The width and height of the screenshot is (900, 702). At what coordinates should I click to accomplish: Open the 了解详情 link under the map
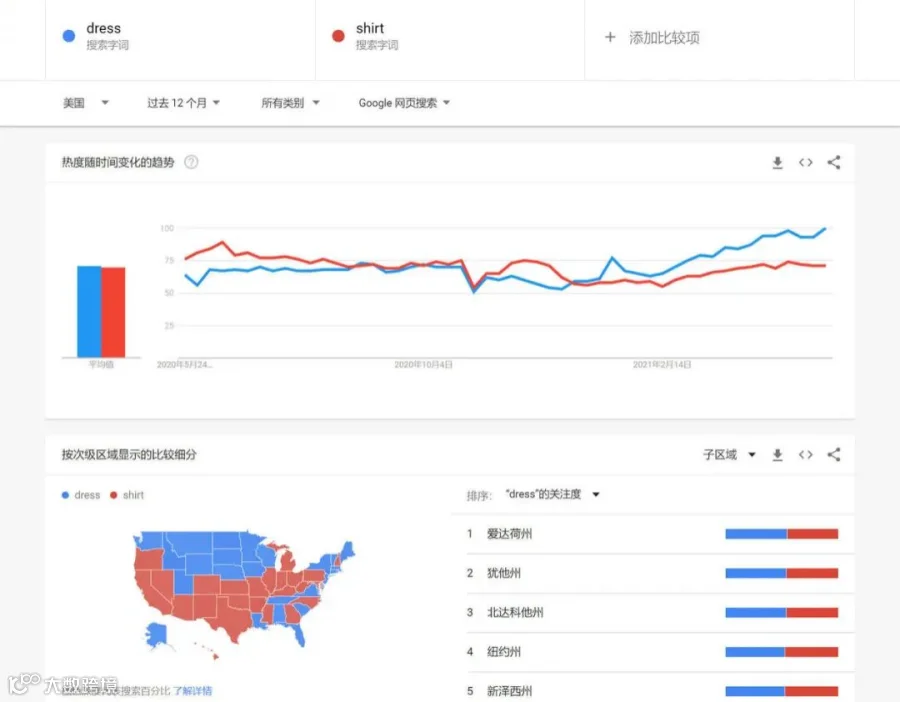193,691
